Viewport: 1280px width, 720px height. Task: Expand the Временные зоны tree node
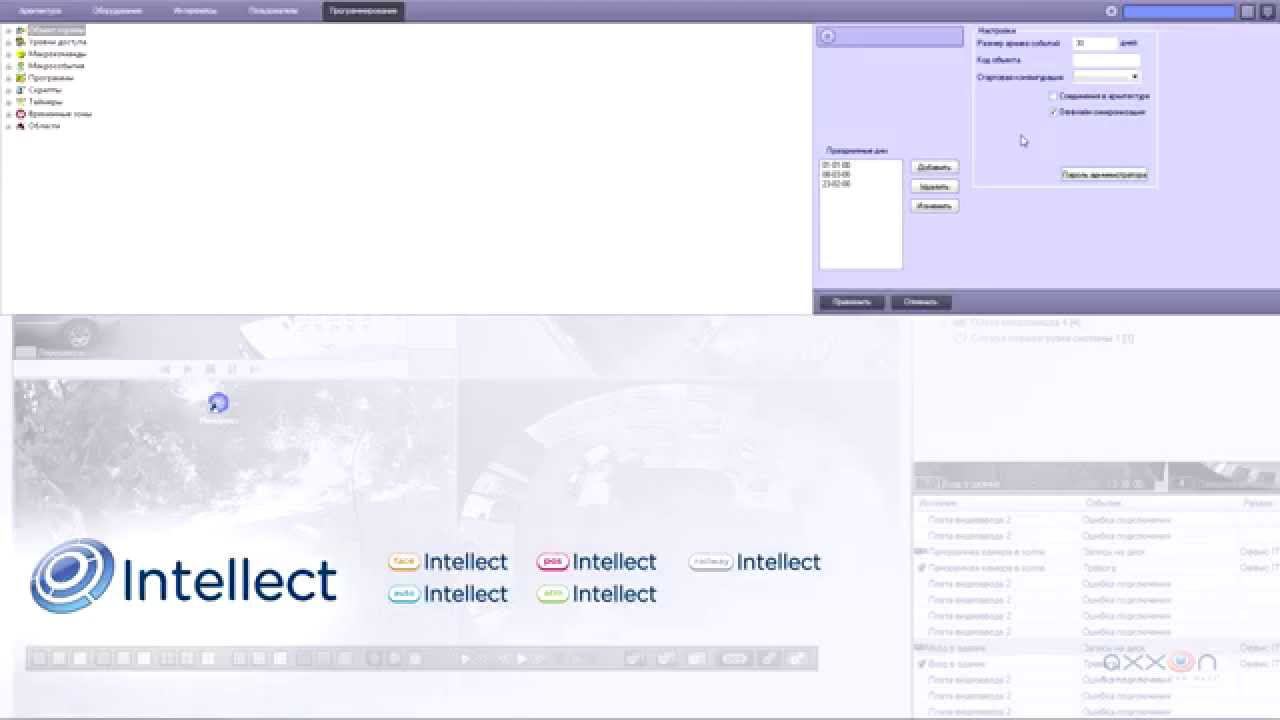(x=8, y=114)
